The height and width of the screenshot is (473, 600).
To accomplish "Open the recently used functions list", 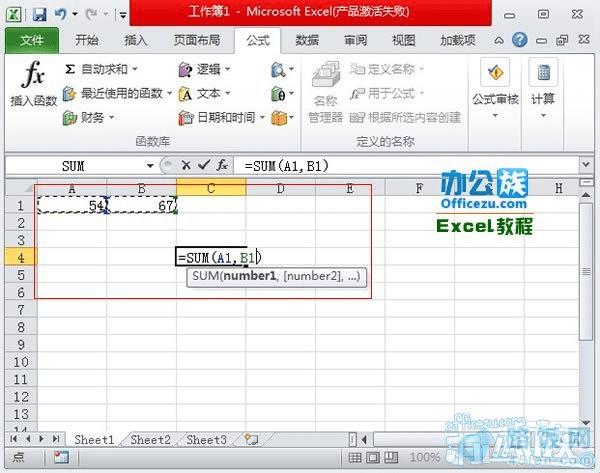I will (x=117, y=93).
